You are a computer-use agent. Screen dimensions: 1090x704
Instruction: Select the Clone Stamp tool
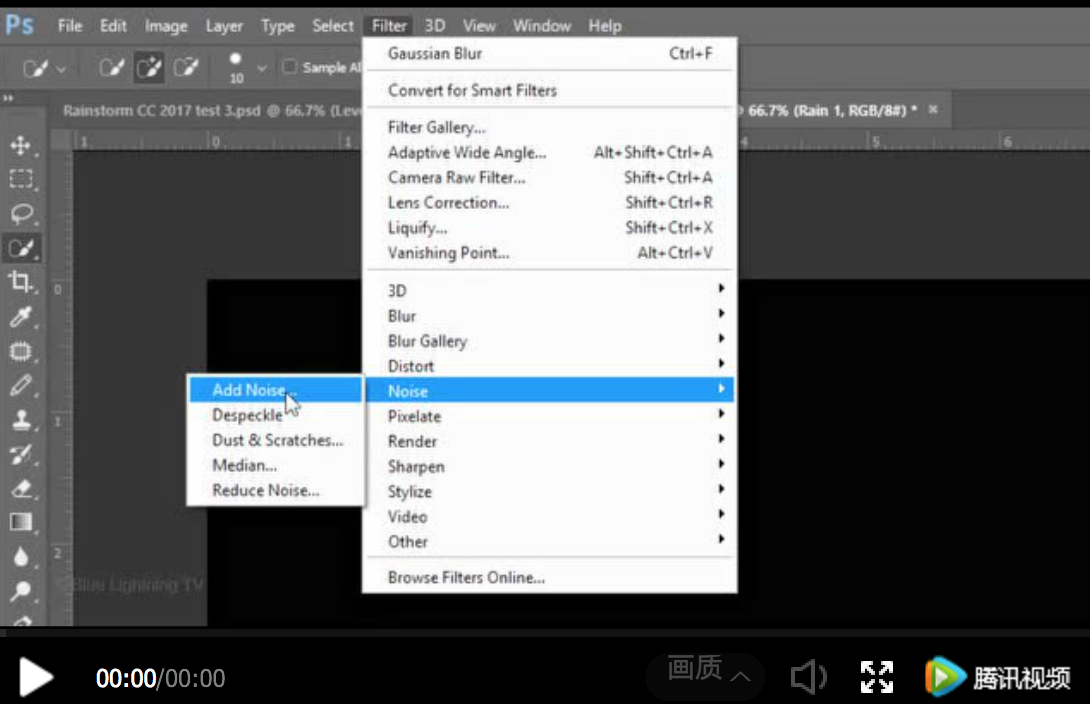coord(20,420)
